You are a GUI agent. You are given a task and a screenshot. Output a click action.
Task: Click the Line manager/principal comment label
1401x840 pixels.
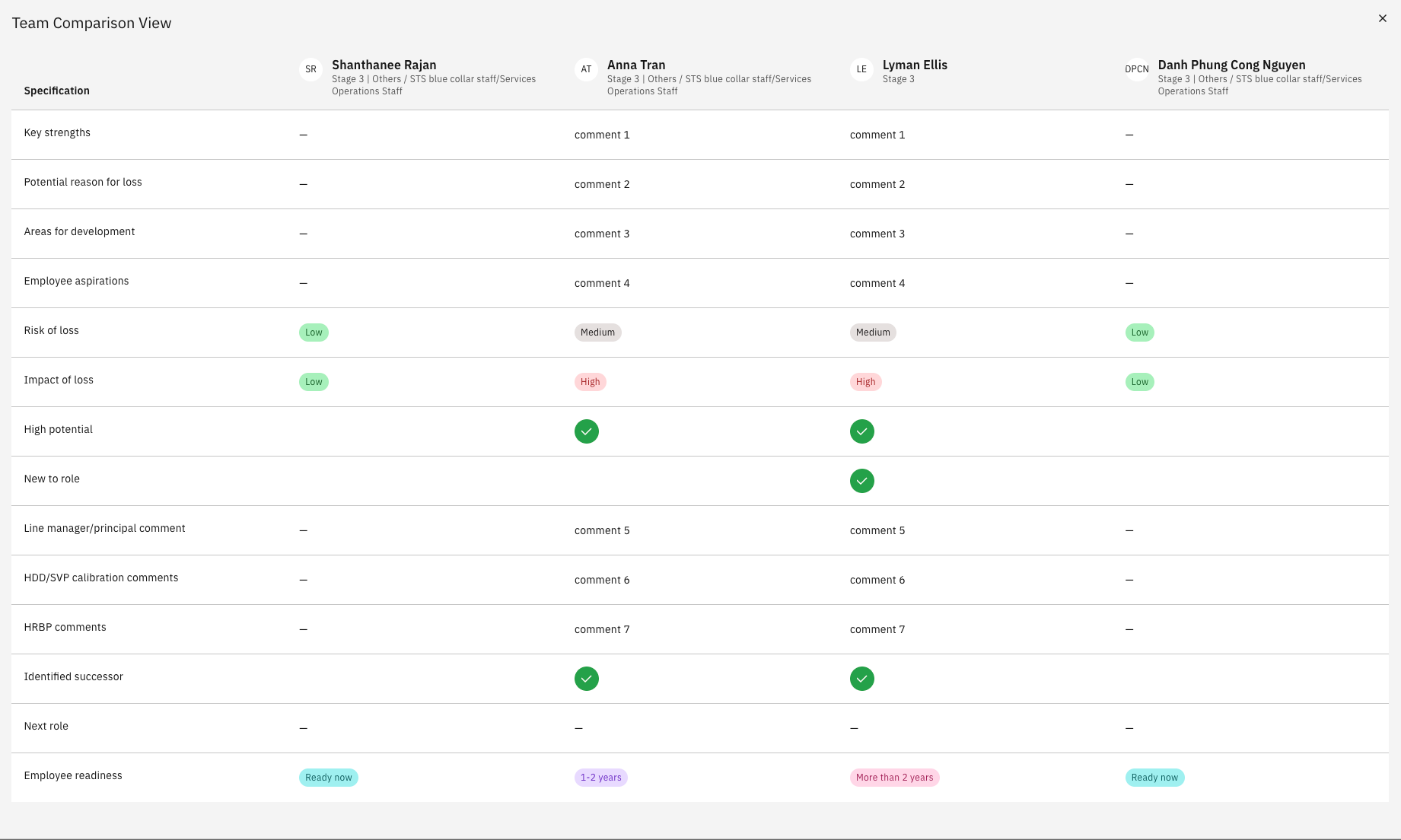pyautogui.click(x=104, y=528)
